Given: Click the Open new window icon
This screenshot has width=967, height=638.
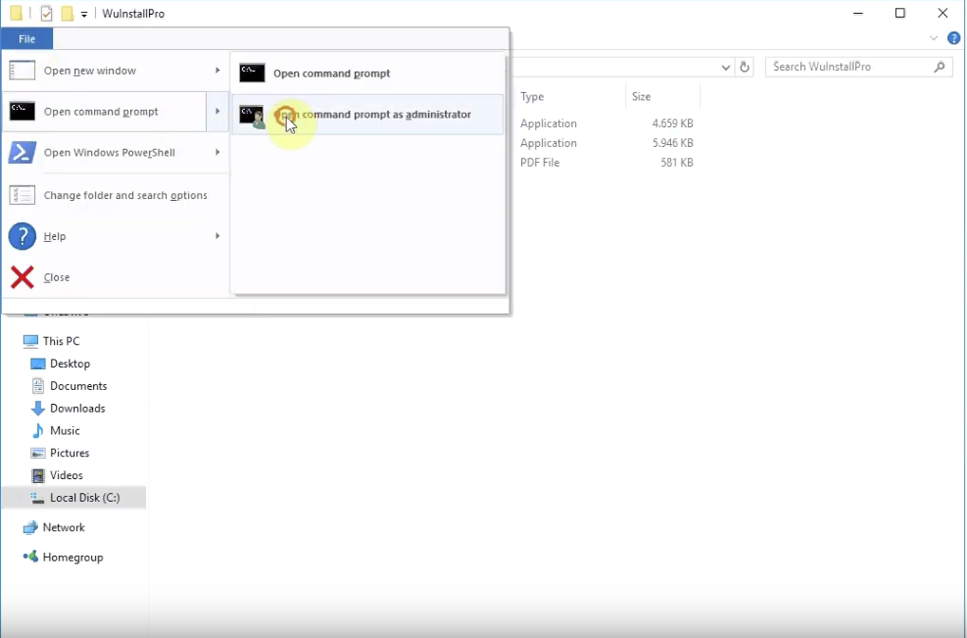Looking at the screenshot, I should (22, 71).
